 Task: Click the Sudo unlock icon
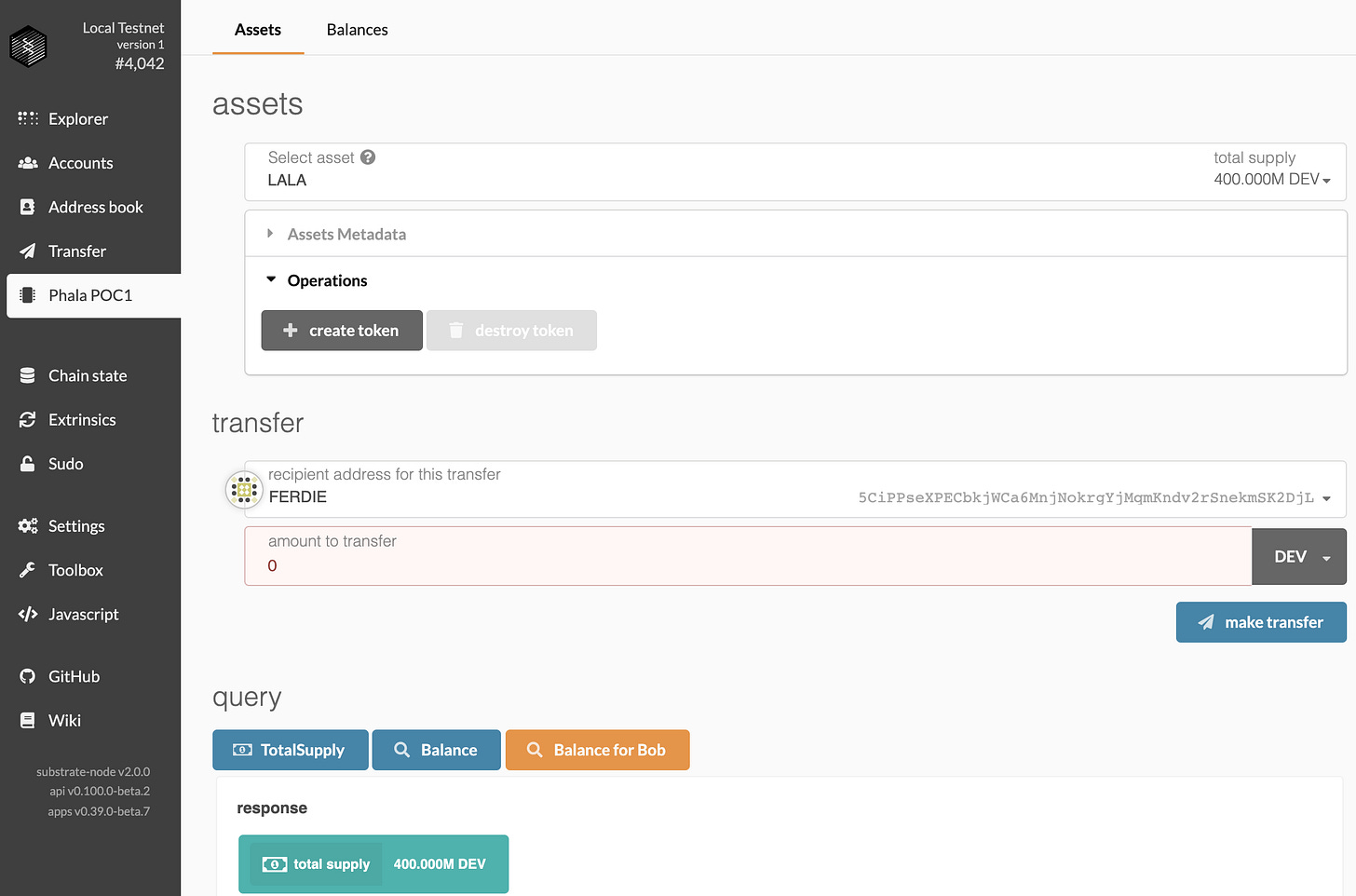(x=28, y=464)
